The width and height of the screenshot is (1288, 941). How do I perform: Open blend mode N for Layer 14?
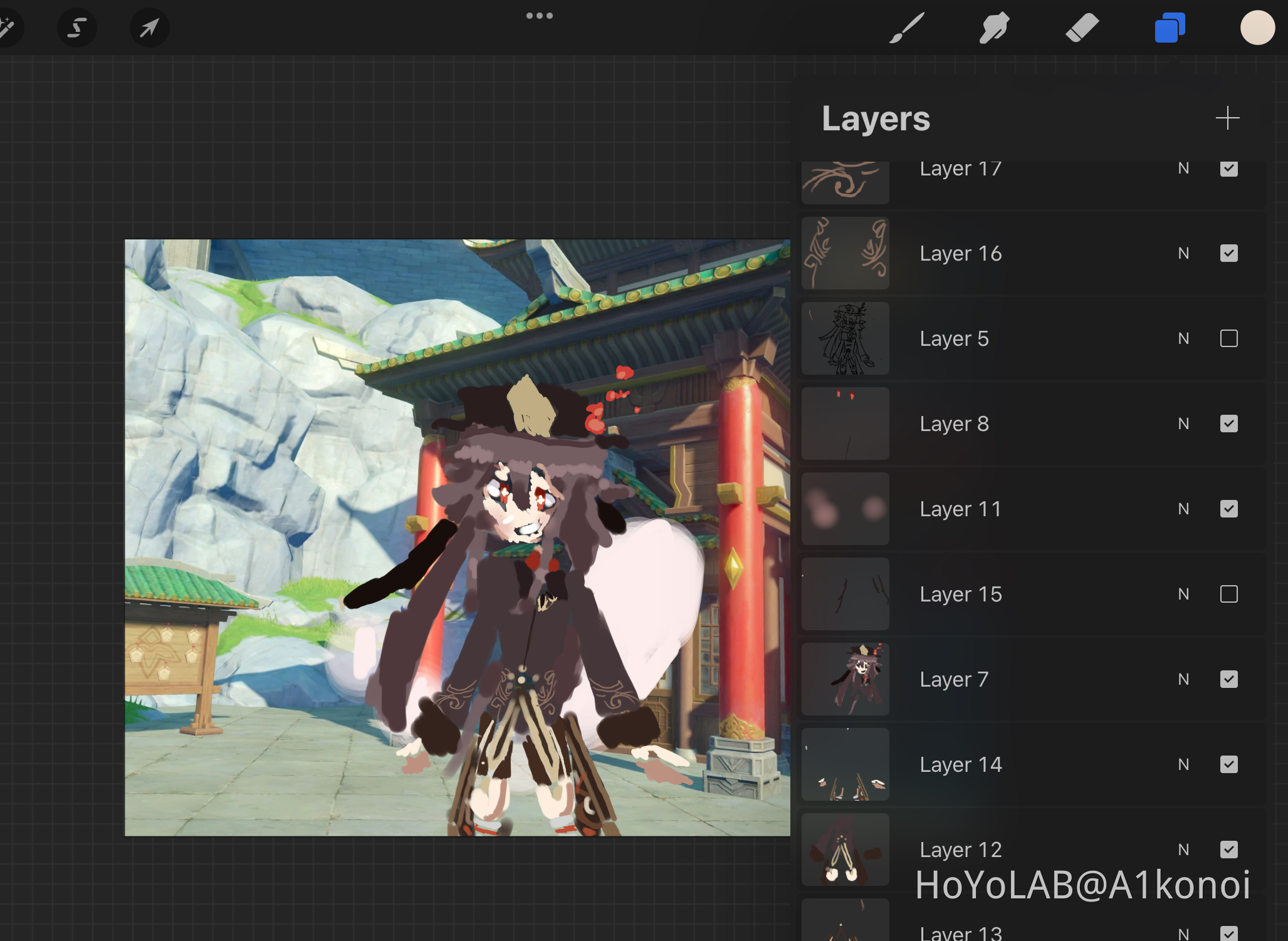click(x=1183, y=765)
